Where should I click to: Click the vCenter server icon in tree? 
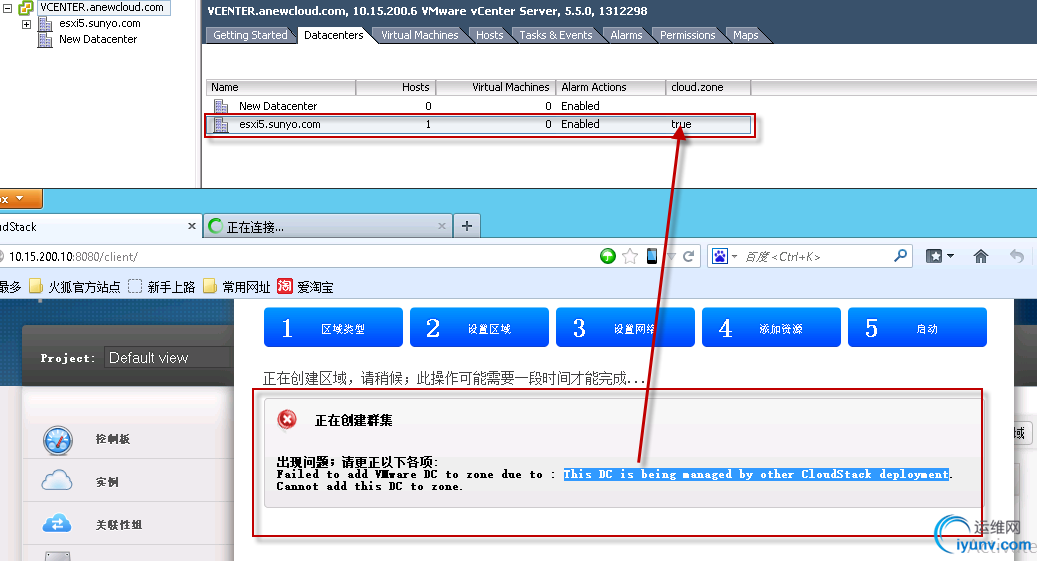click(26, 8)
